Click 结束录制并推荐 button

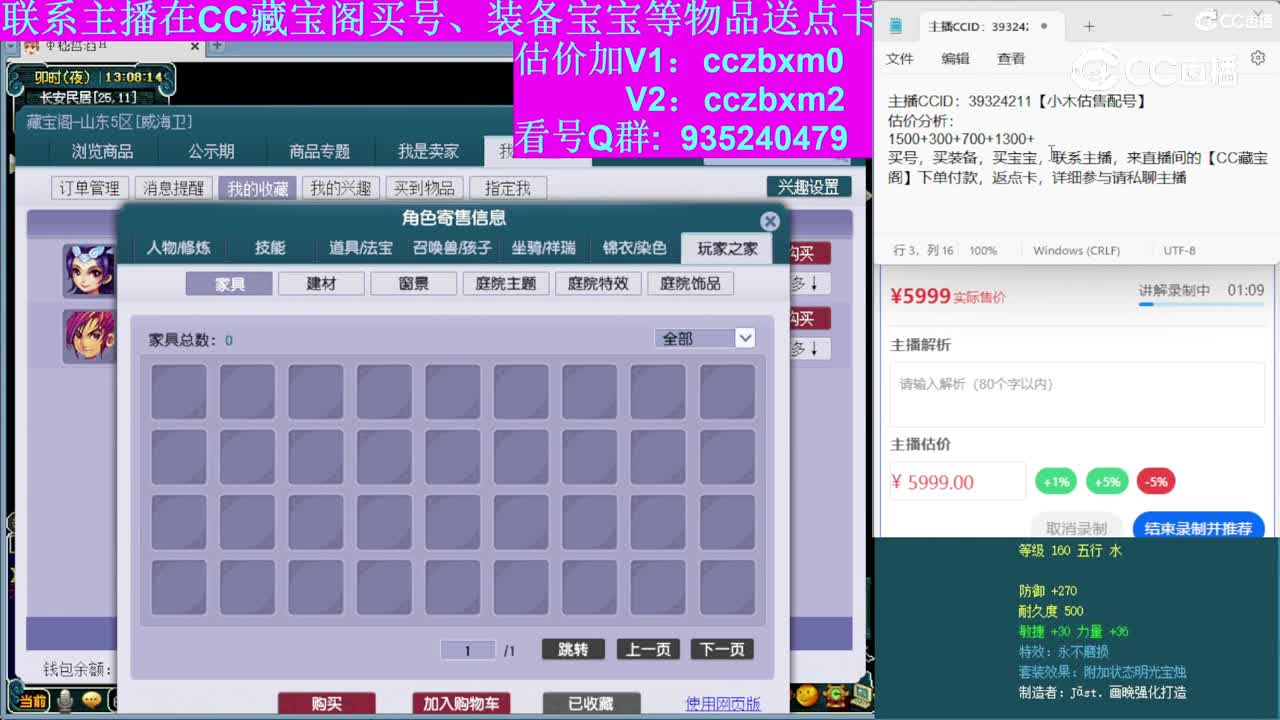tap(1198, 527)
